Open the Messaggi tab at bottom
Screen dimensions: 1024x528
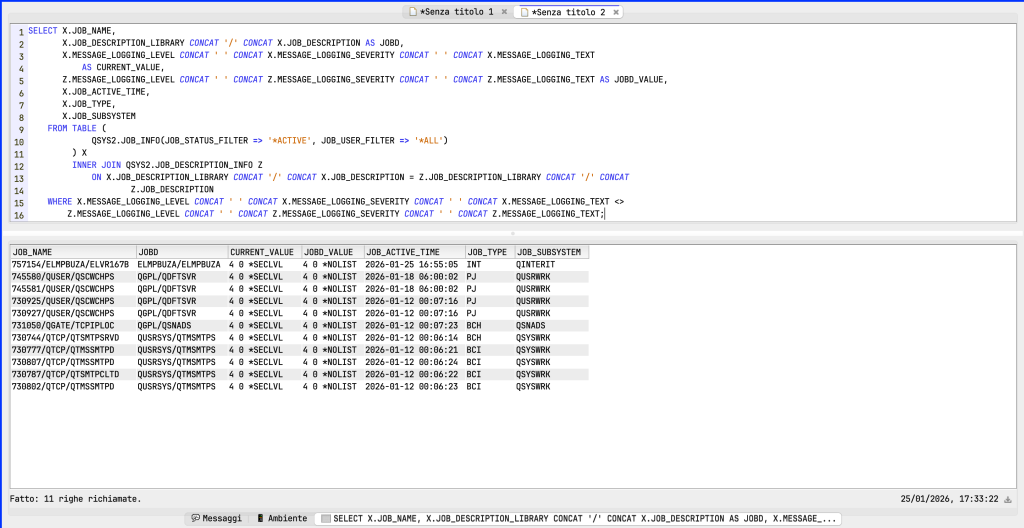tap(216, 518)
